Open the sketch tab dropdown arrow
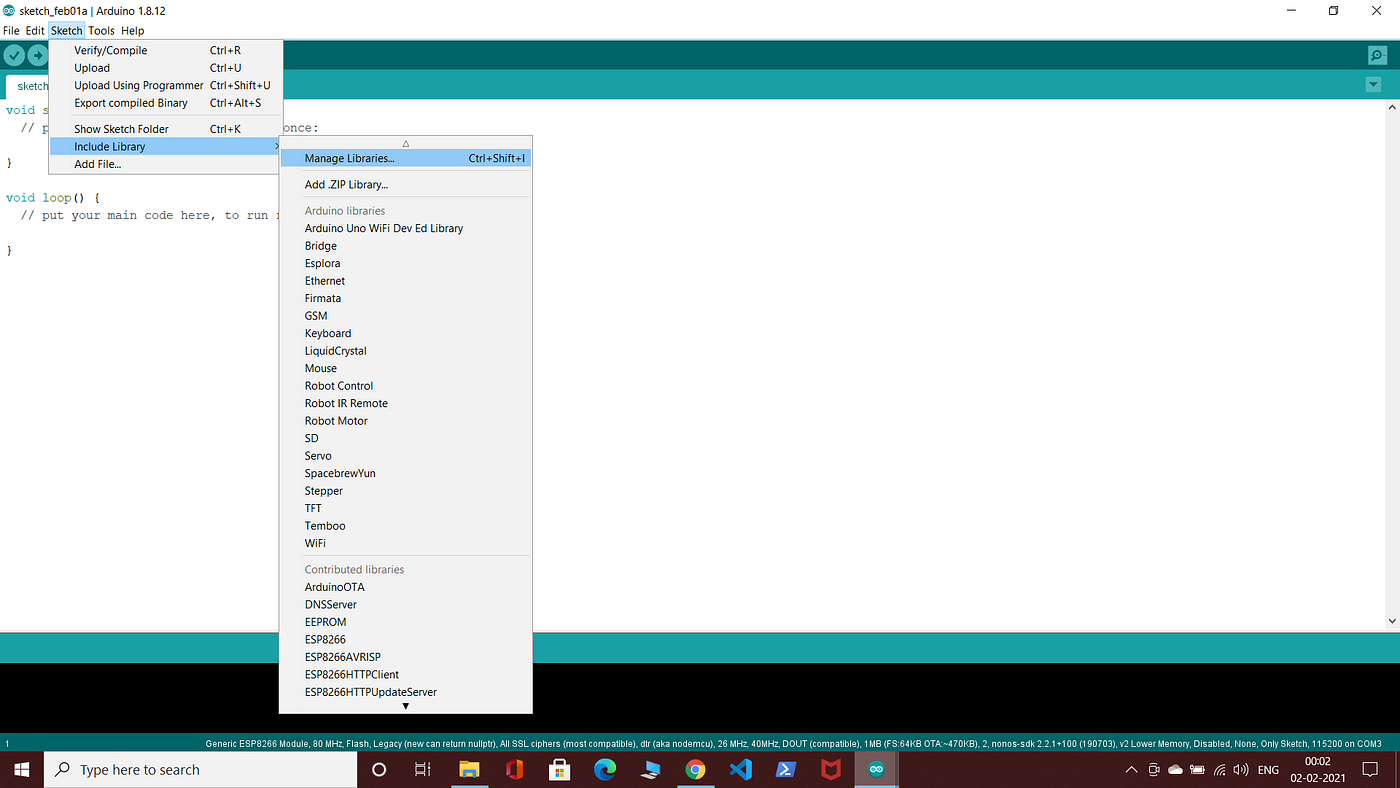Image resolution: width=1400 pixels, height=788 pixels. 1373,85
